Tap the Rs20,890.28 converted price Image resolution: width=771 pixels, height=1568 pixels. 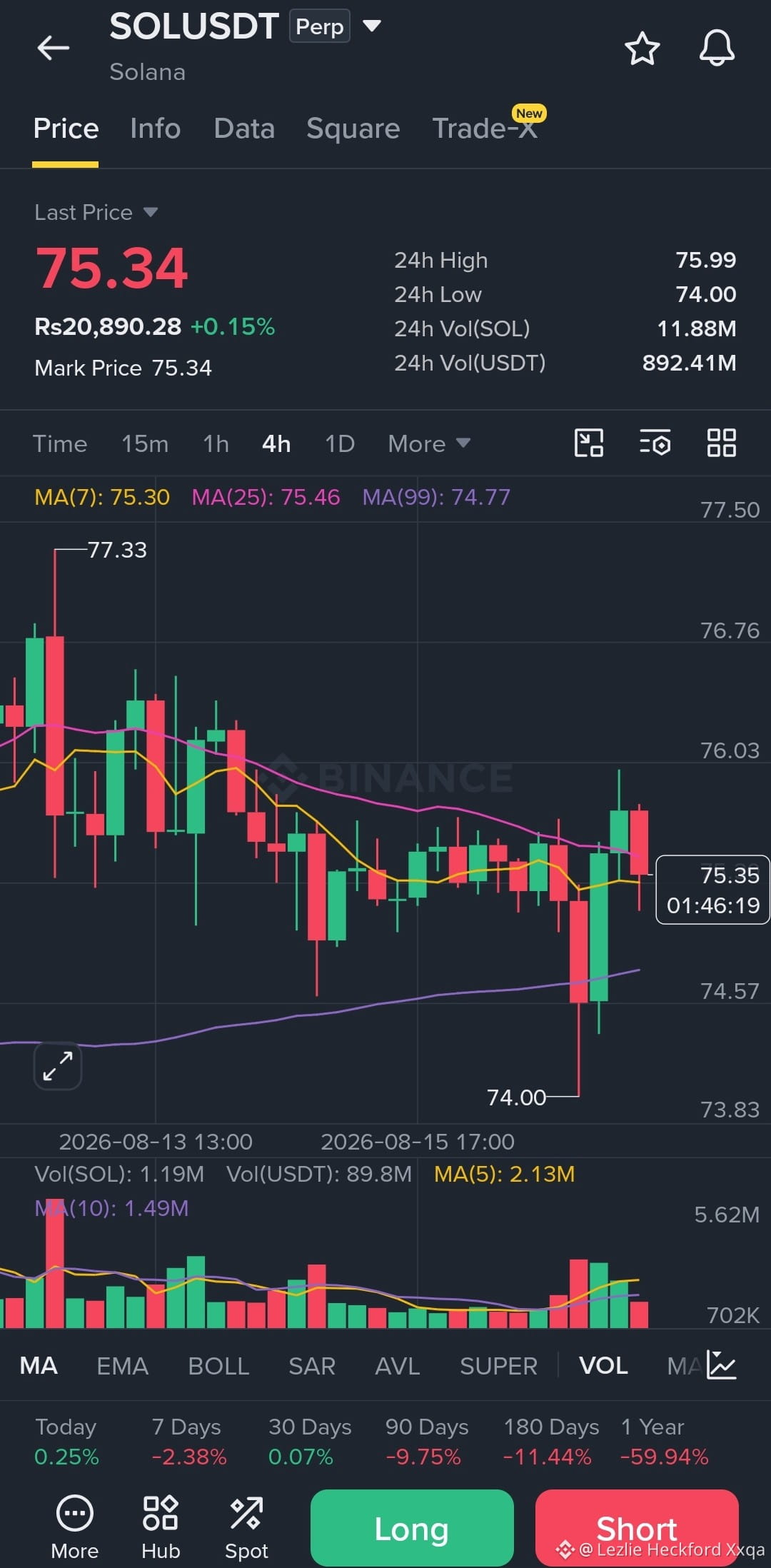click(x=108, y=326)
